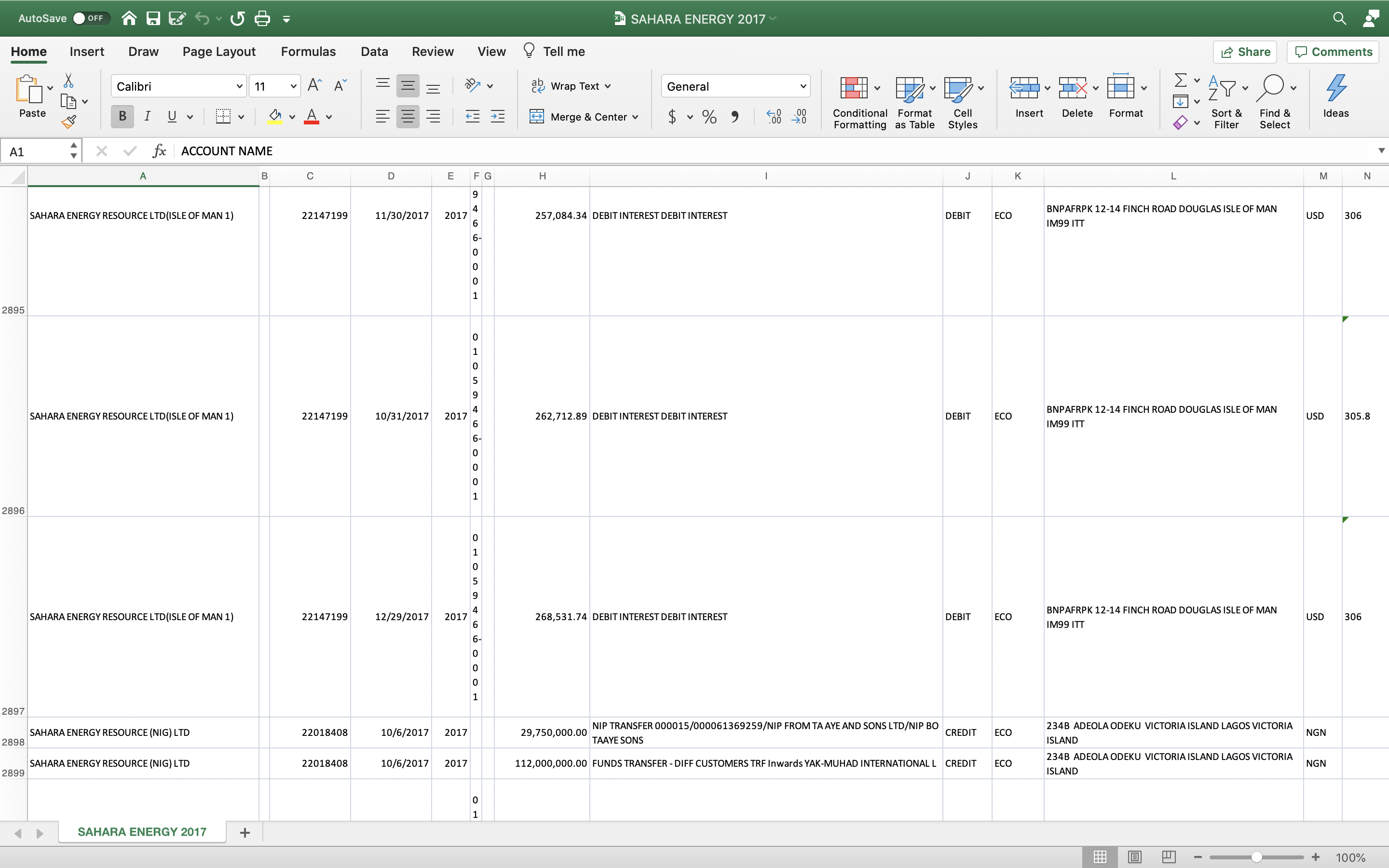
Task: Click the Format Painter brush icon
Action: coord(68,122)
